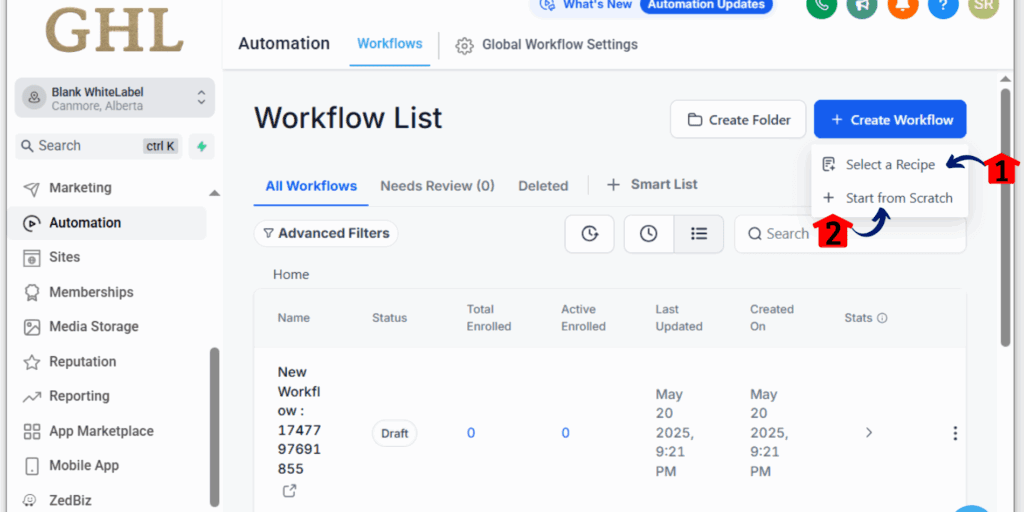
Task: Click the Create Workflow dropdown button
Action: (x=890, y=120)
